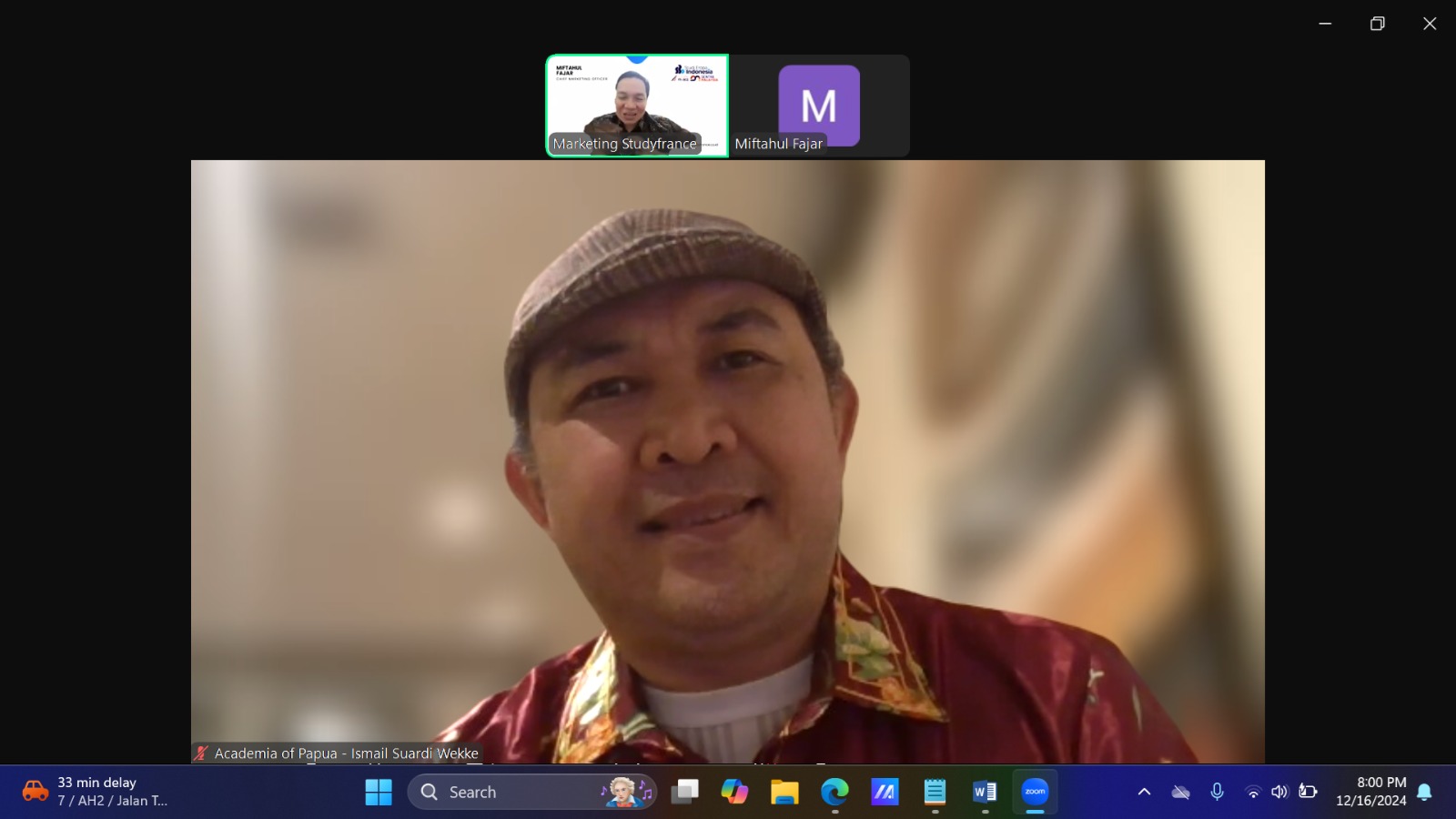The image size is (1456, 819).
Task: Click the Wi-Fi network icon in the tray
Action: click(1253, 792)
